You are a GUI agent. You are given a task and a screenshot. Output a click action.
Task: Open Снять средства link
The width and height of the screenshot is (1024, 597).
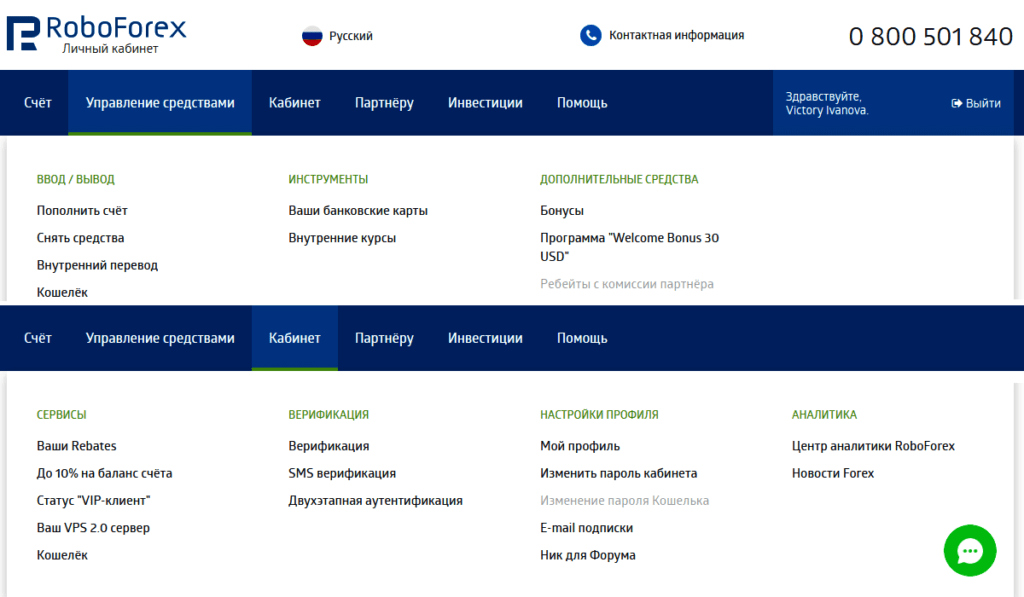click(x=80, y=238)
